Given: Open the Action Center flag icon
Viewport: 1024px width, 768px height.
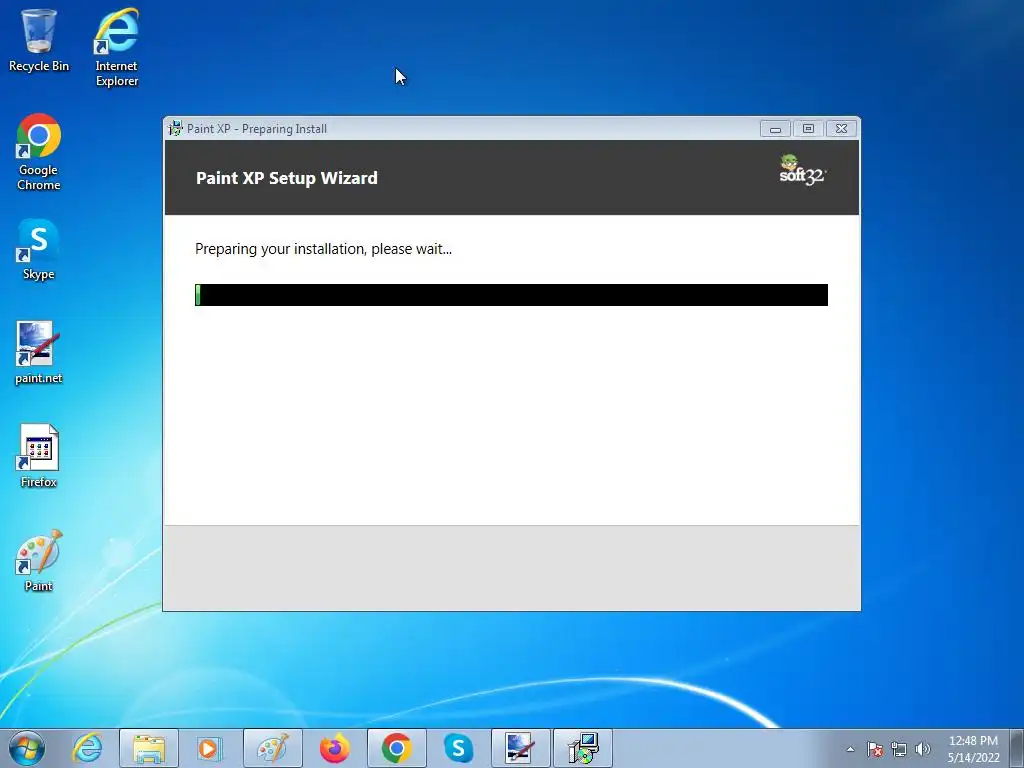Looking at the screenshot, I should (875, 749).
